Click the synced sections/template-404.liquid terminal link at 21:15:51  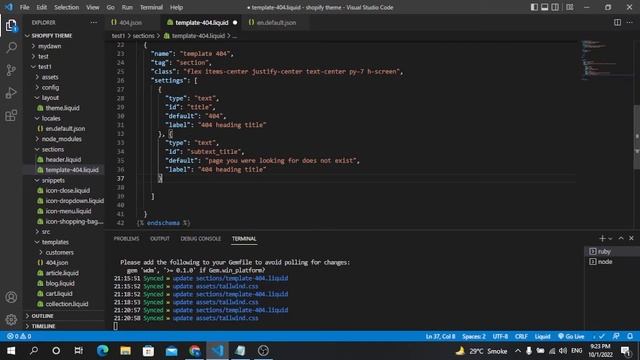click(230, 278)
